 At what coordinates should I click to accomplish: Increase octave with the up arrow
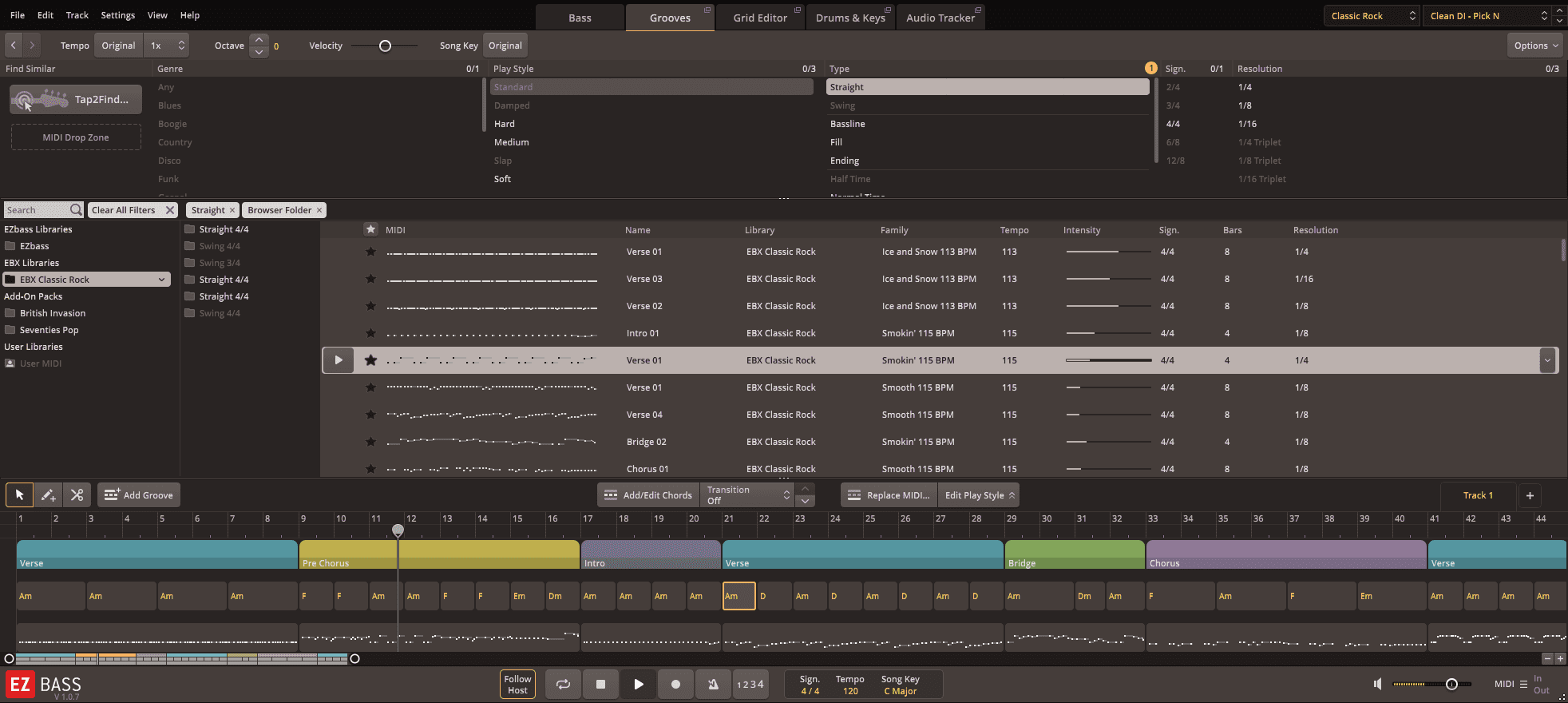(259, 40)
